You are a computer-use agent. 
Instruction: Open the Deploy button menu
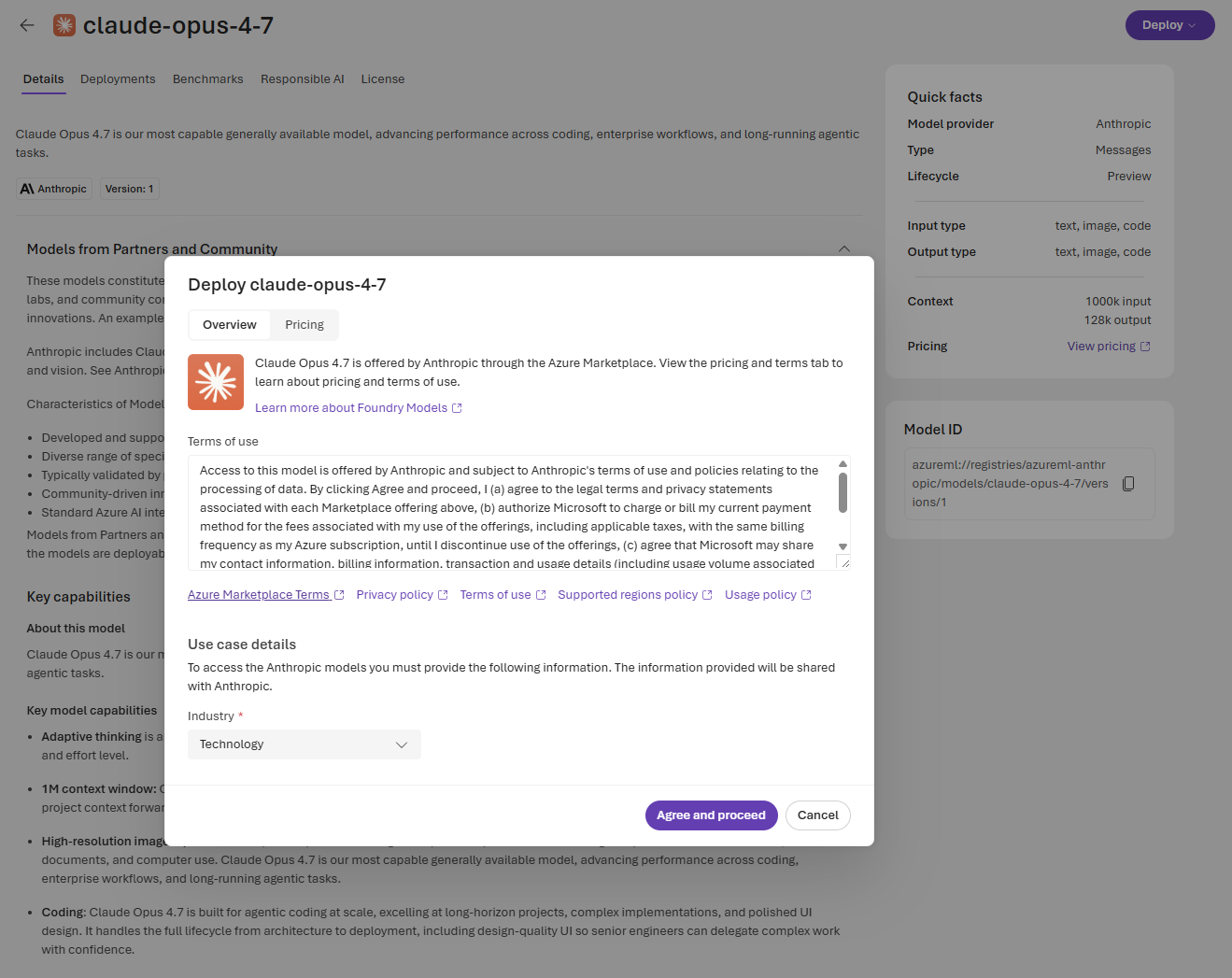tap(1169, 25)
